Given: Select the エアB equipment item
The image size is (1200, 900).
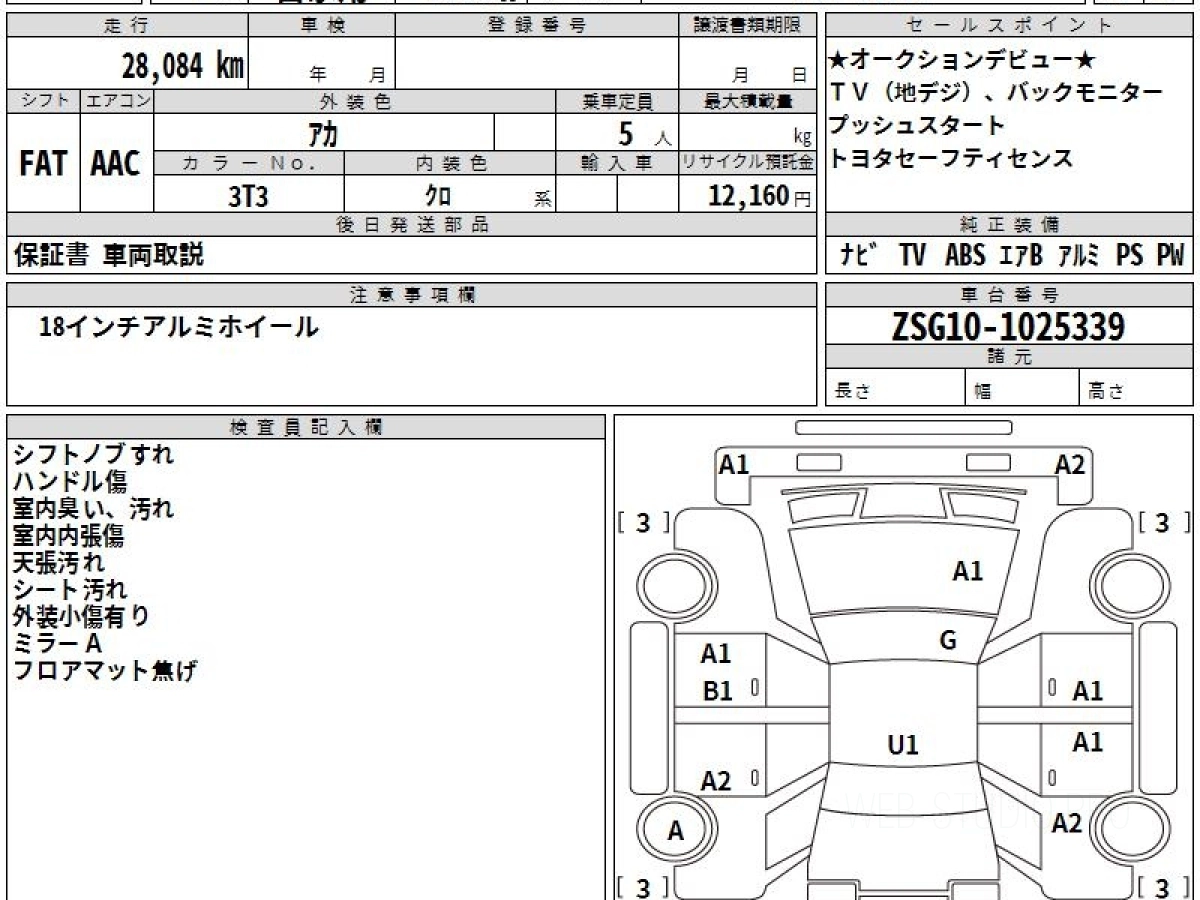Looking at the screenshot, I should [x=1020, y=255].
